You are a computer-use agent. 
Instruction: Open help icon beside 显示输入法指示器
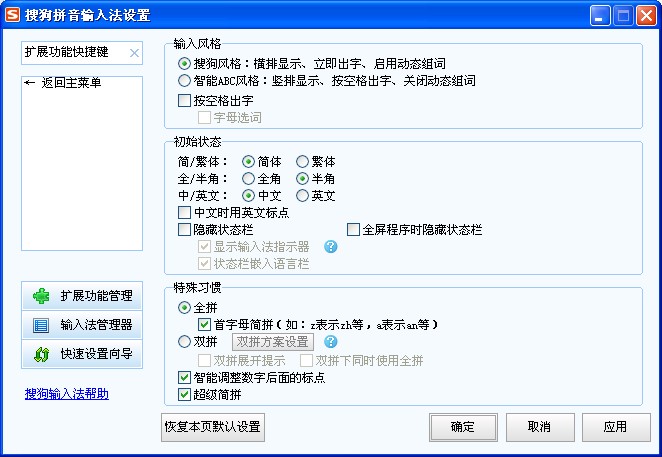331,247
